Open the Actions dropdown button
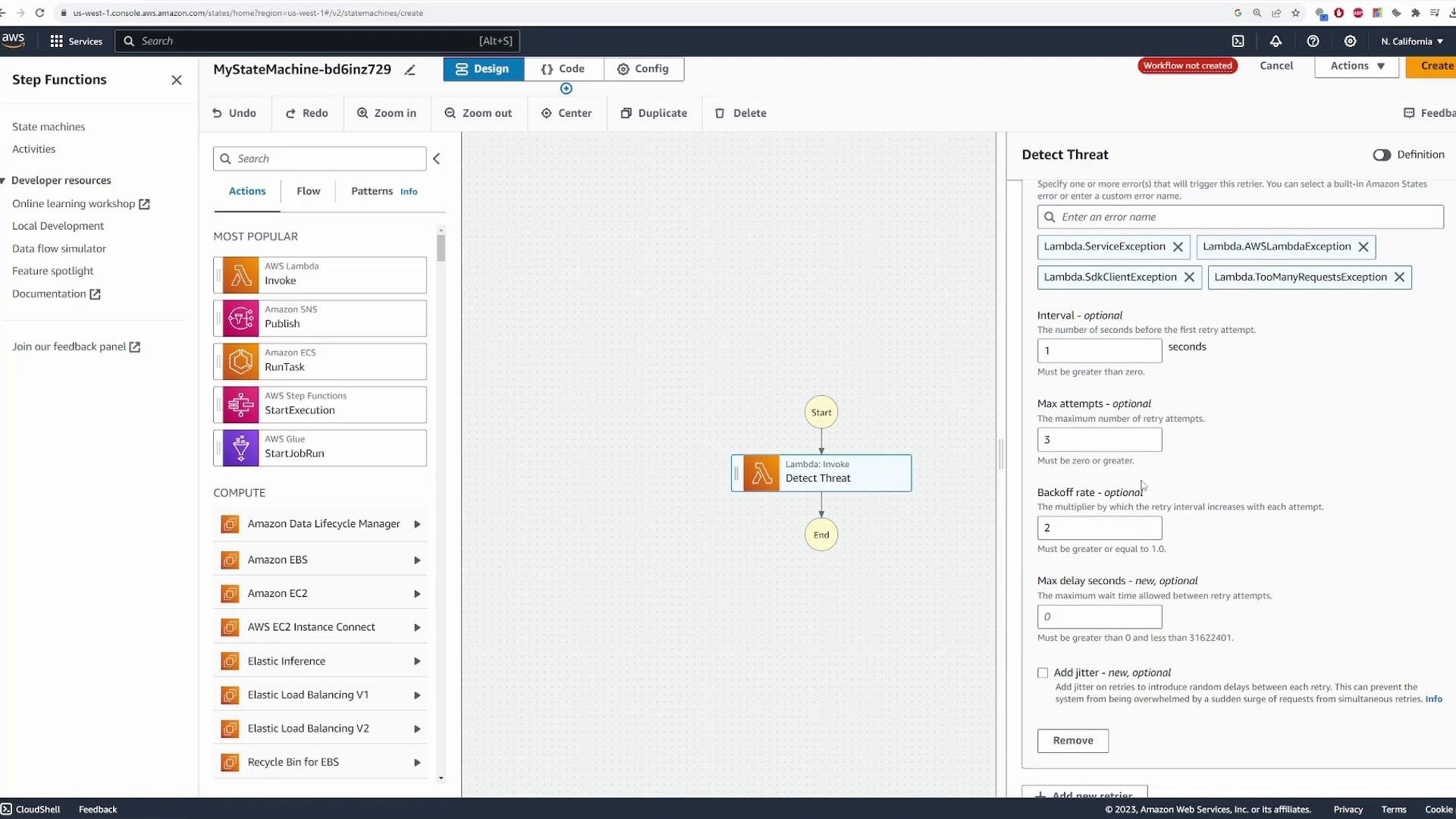The height and width of the screenshot is (819, 1456). point(1357,66)
